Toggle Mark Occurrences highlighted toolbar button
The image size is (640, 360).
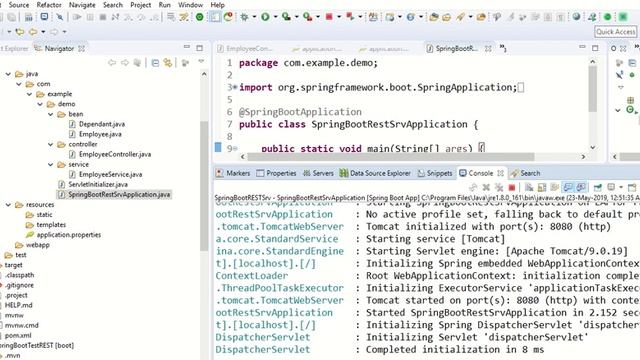[215, 17]
